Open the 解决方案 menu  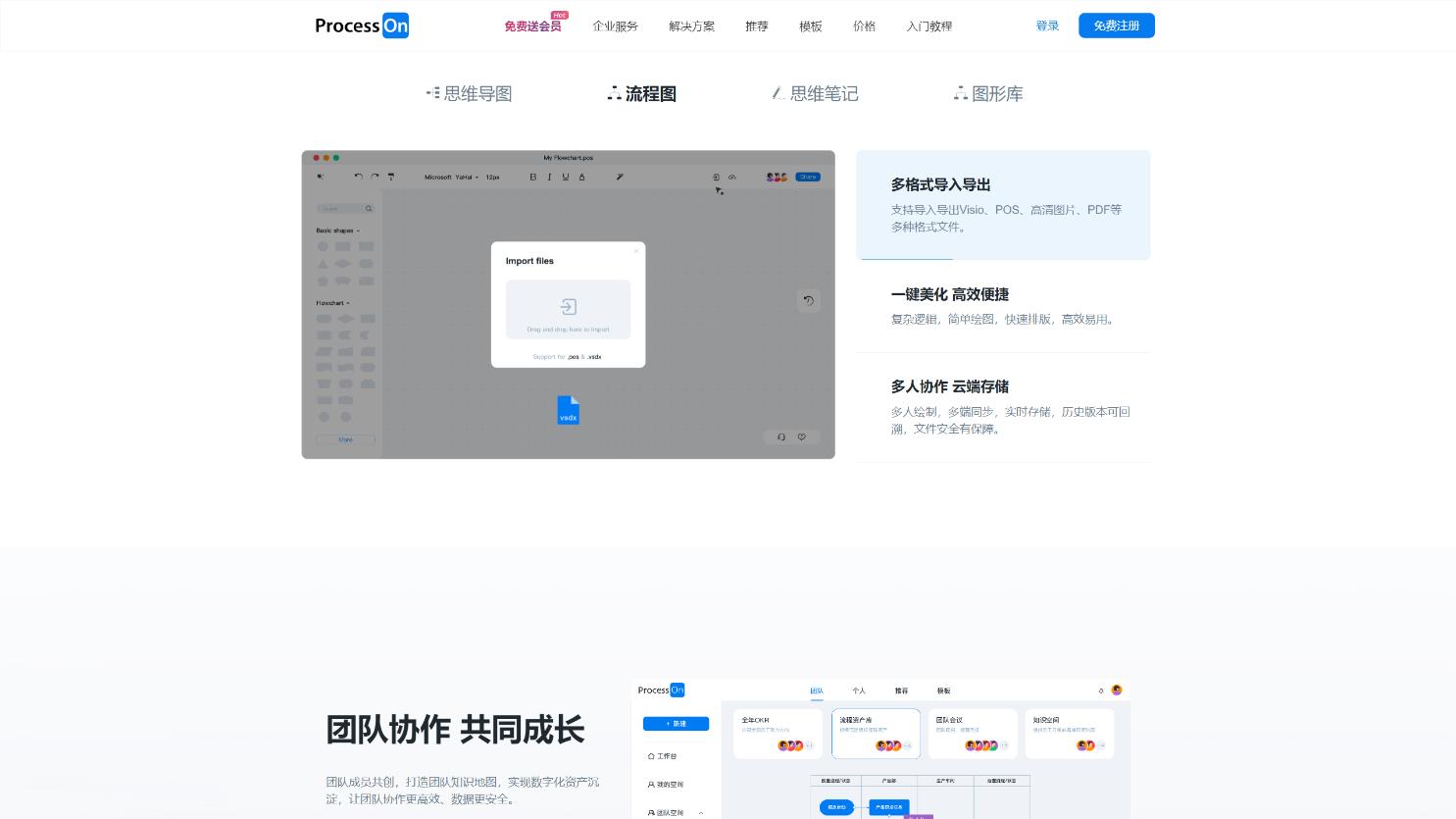[x=691, y=26]
